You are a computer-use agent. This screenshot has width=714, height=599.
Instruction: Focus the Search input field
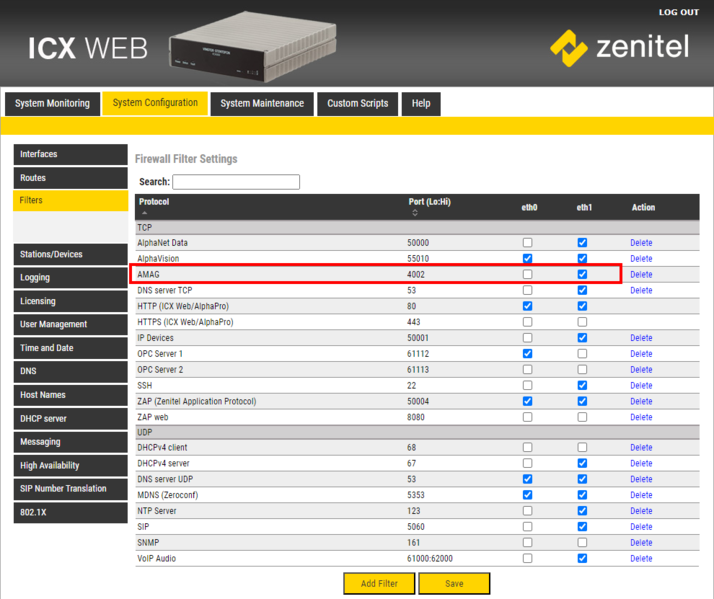click(x=236, y=182)
